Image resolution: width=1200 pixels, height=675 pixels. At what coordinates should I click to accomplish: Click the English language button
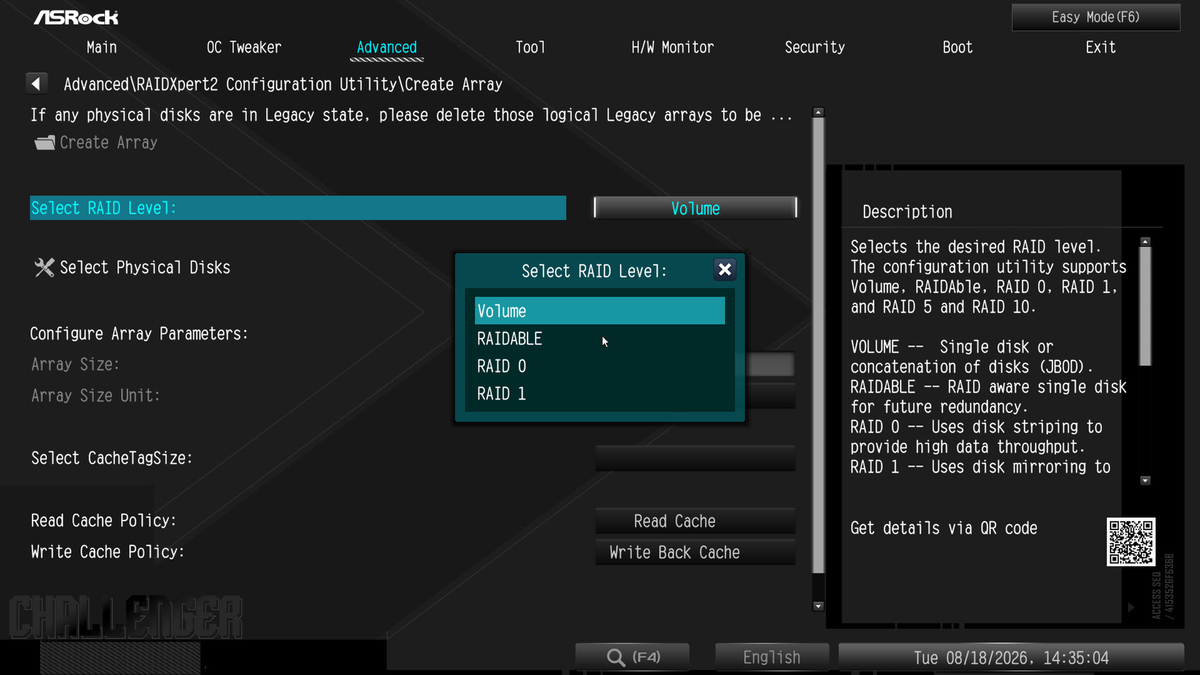coord(772,657)
